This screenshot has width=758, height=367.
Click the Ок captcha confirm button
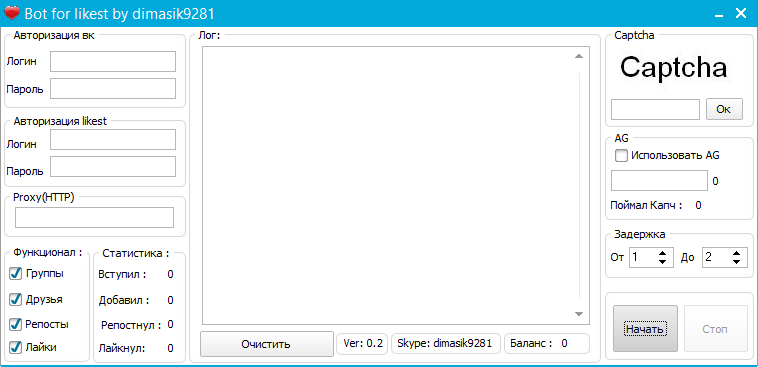(724, 109)
